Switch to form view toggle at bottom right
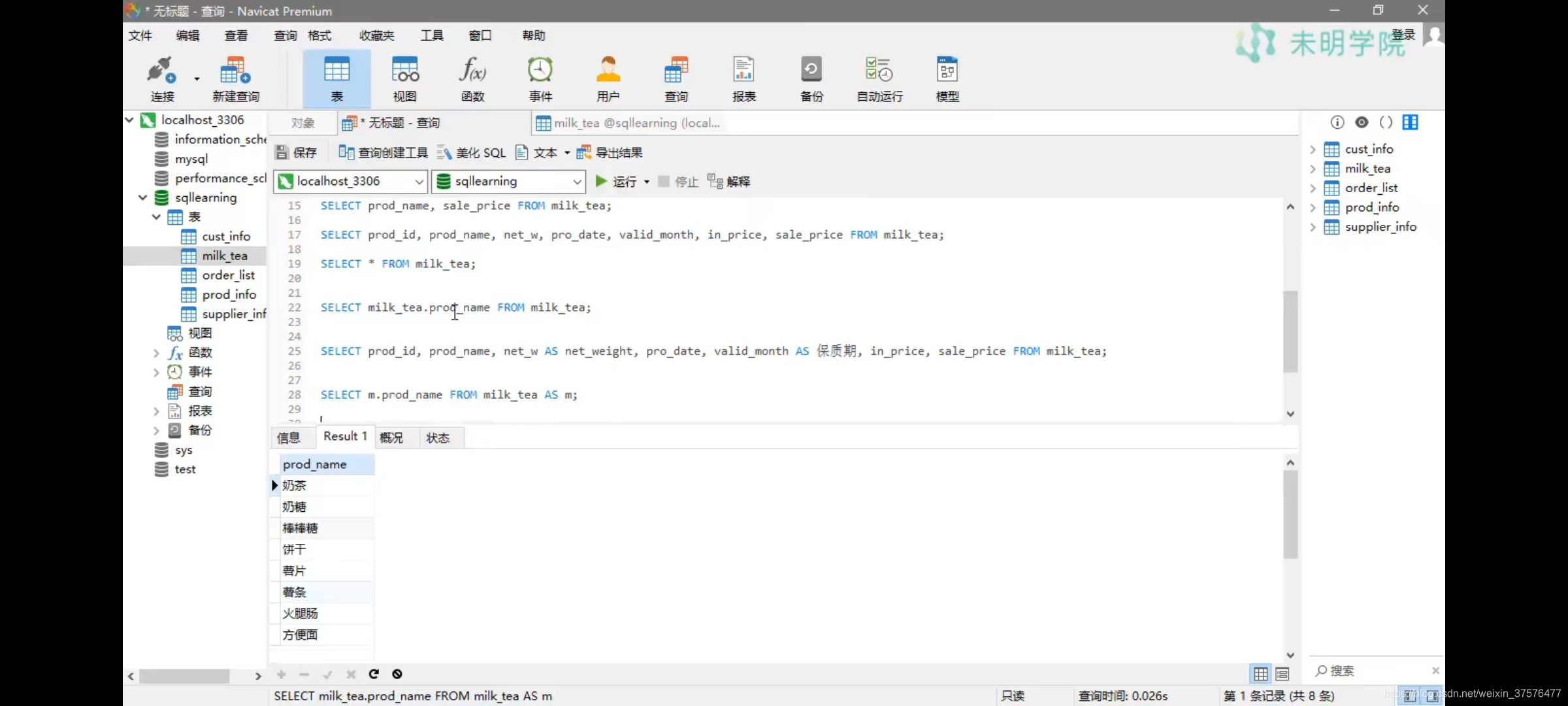This screenshot has height=706, width=1568. 1282,673
